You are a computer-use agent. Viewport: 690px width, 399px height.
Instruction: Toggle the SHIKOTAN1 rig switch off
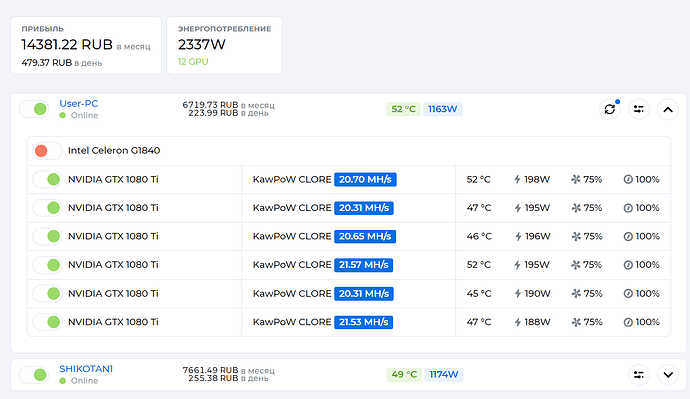click(x=34, y=375)
